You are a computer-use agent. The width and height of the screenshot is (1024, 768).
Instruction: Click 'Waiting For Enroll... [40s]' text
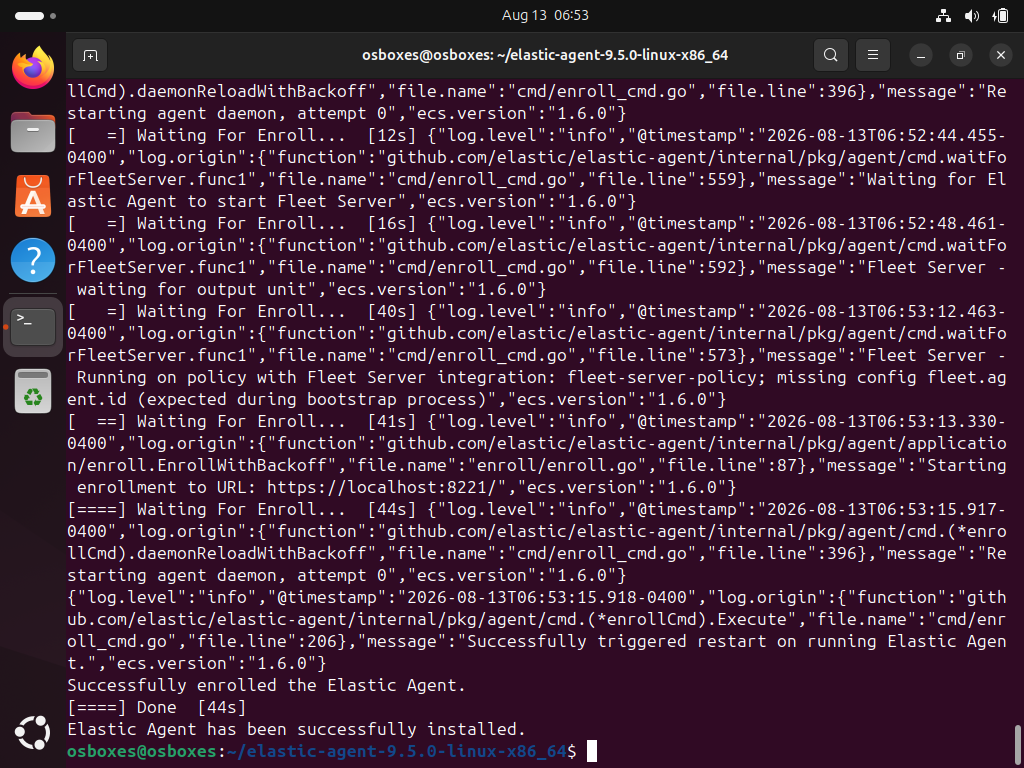coord(276,311)
